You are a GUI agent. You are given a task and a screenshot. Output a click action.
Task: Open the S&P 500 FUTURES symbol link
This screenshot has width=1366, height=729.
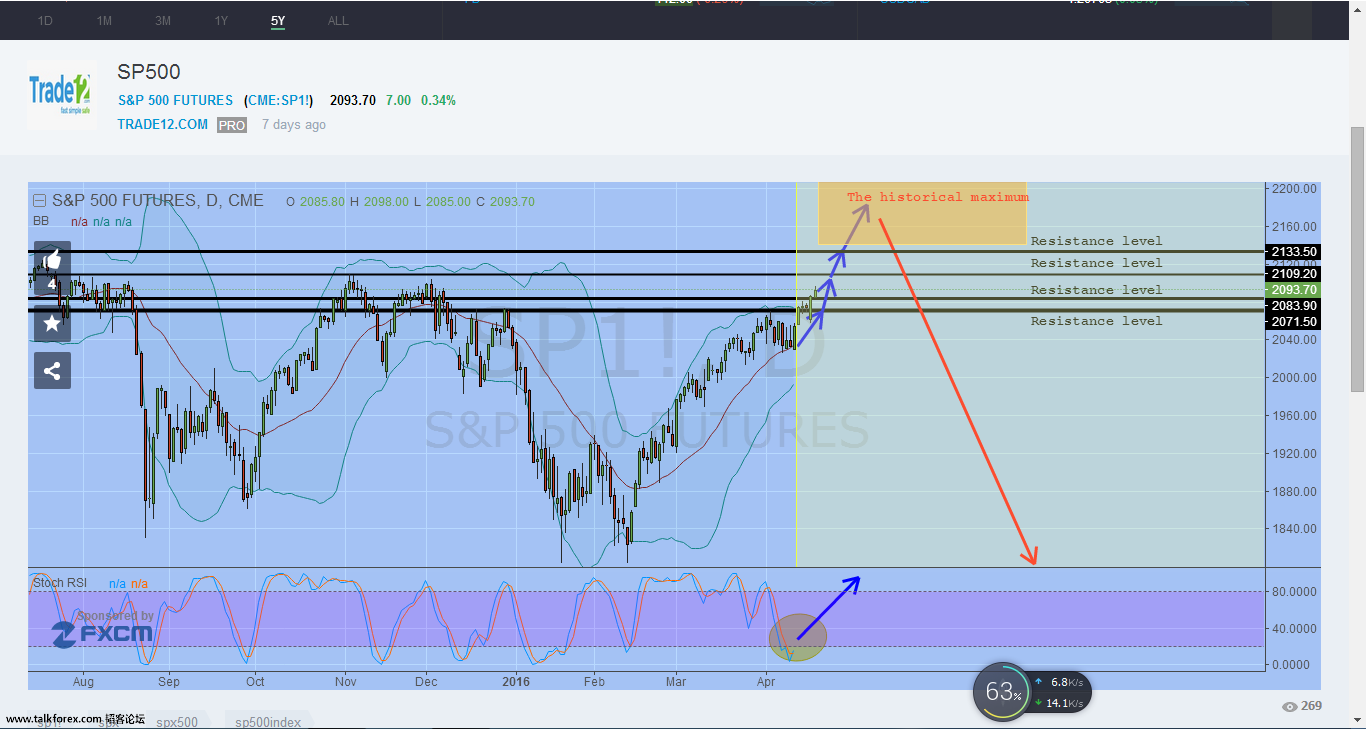click(175, 100)
